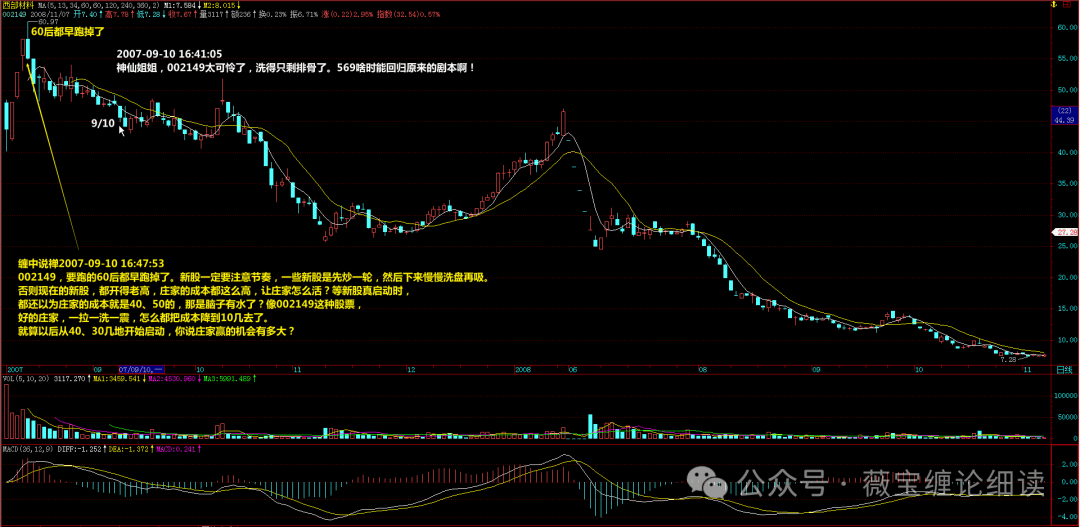Click the change value 涨(0.22)2.95%
This screenshot has height=527, width=1080.
coord(347,14)
